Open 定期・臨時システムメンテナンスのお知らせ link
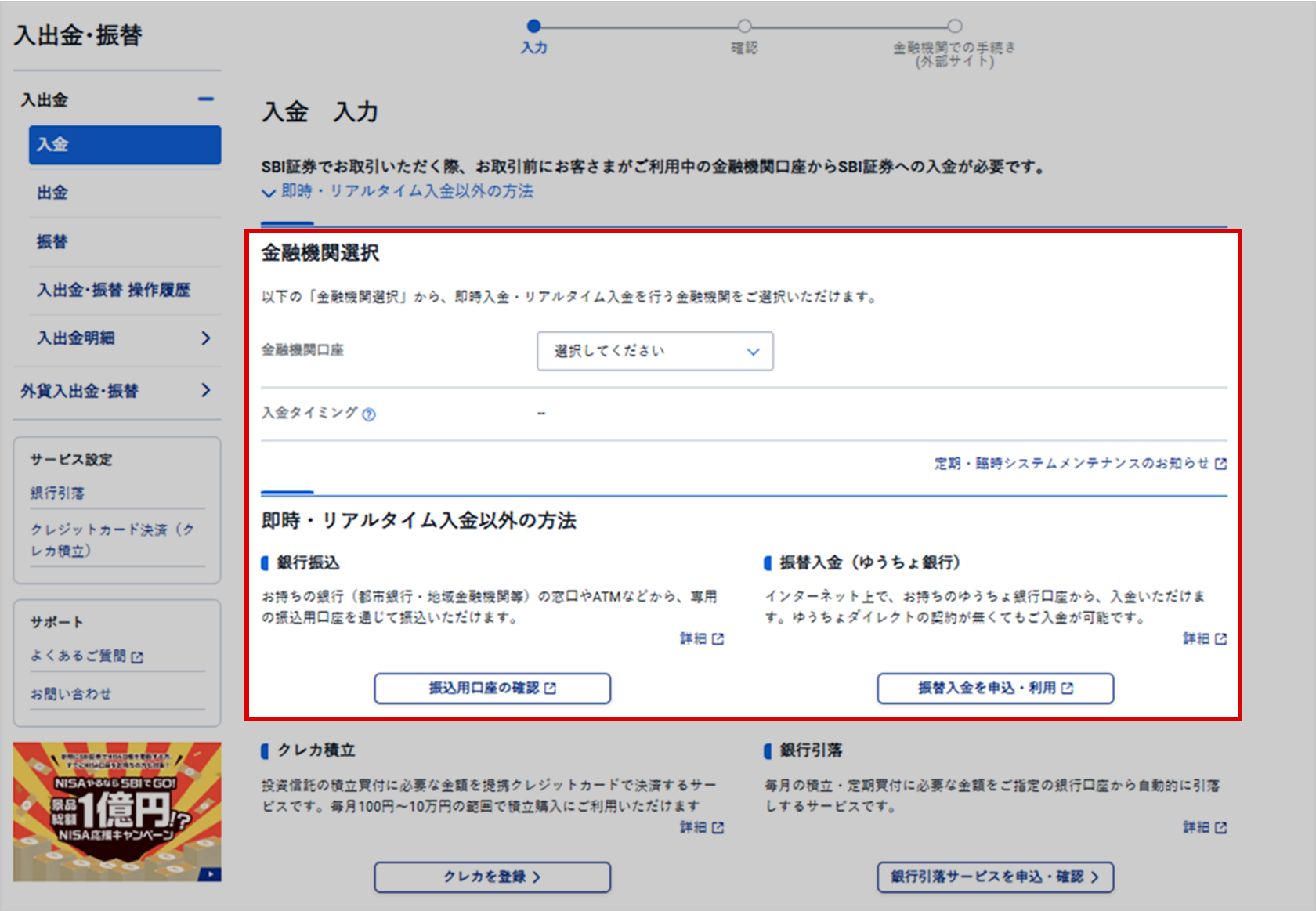Image resolution: width=1316 pixels, height=911 pixels. 1072,464
